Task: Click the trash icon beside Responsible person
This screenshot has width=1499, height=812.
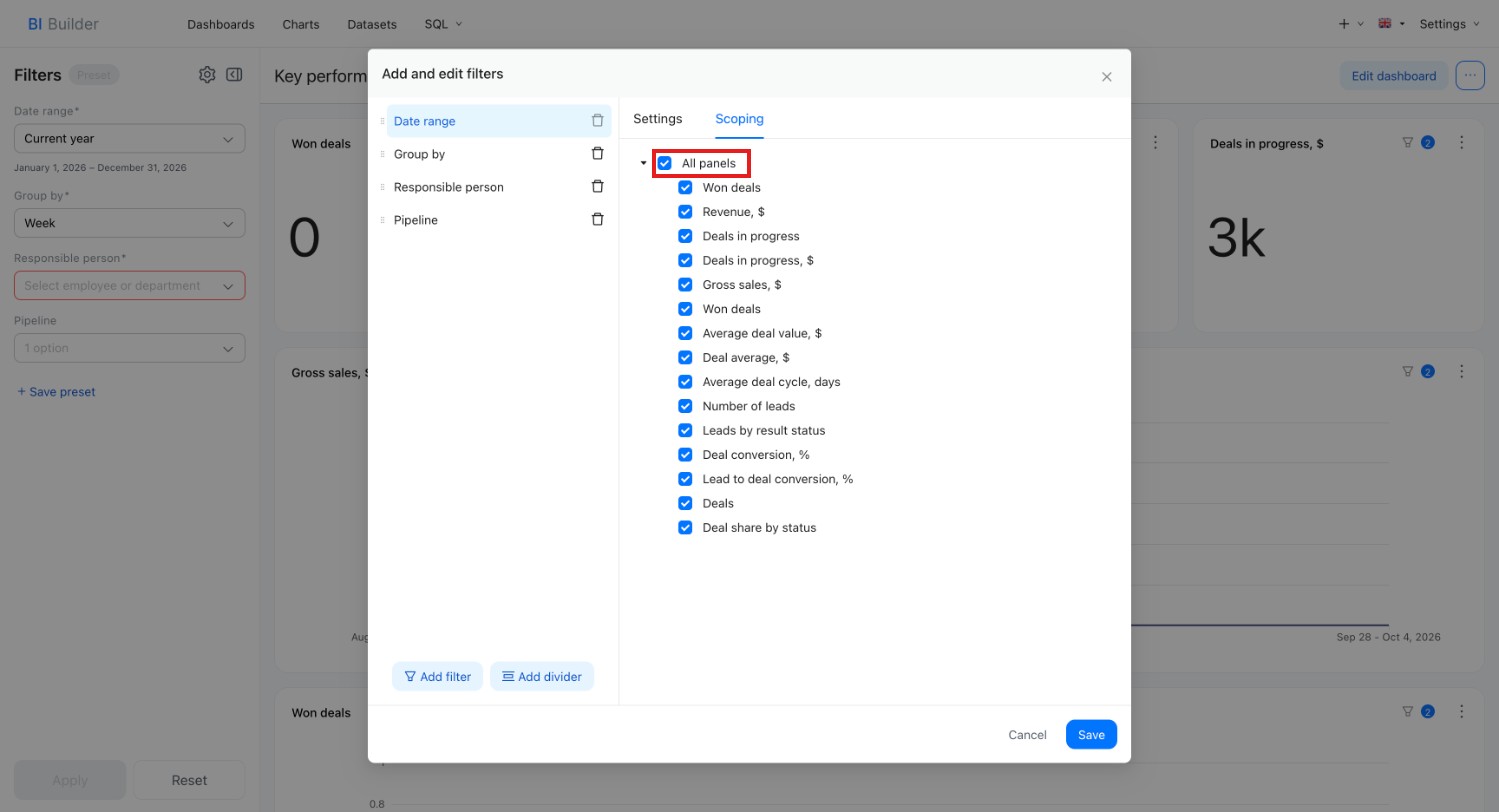Action: [598, 187]
